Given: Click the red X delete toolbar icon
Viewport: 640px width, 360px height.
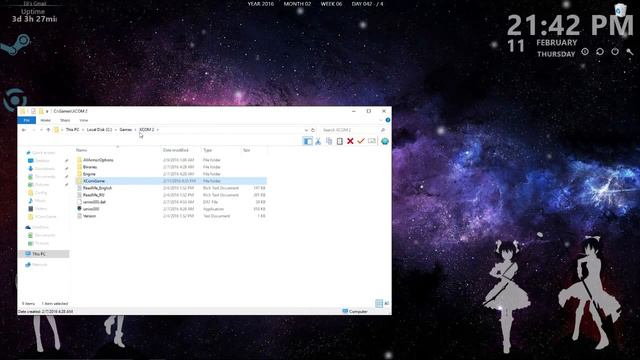Looking at the screenshot, I should pyautogui.click(x=350, y=141).
